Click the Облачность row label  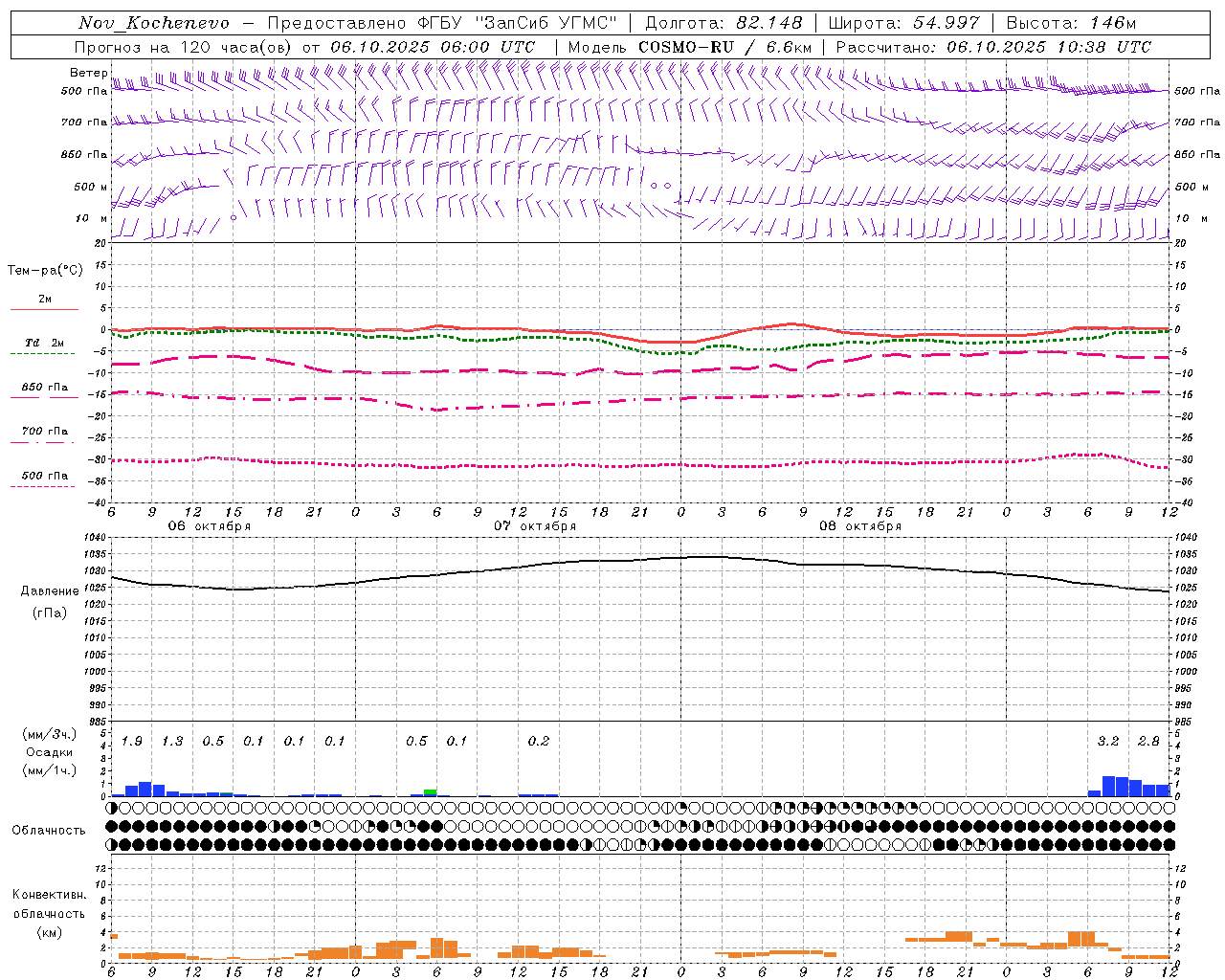coord(49,831)
